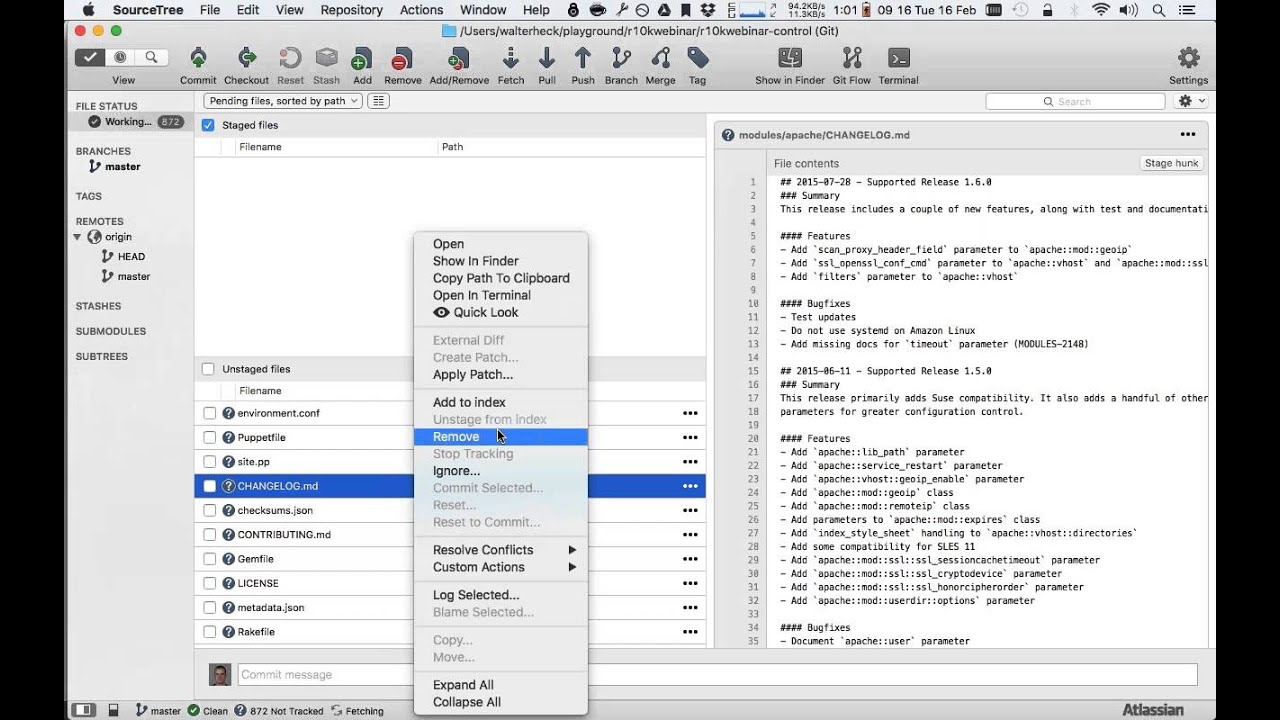Open the Branch tool
This screenshot has height=720, width=1280.
click(621, 59)
